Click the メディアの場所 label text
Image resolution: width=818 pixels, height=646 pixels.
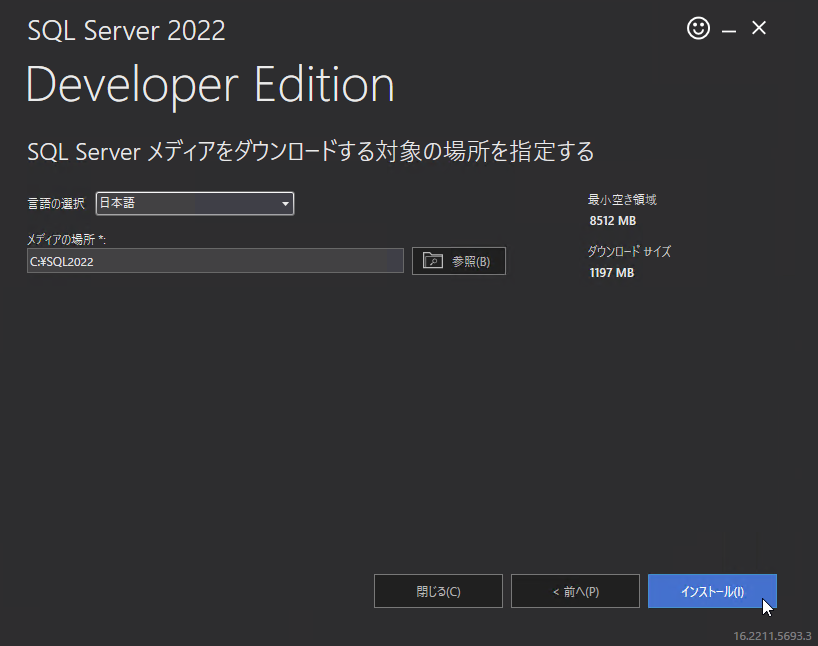click(66, 239)
